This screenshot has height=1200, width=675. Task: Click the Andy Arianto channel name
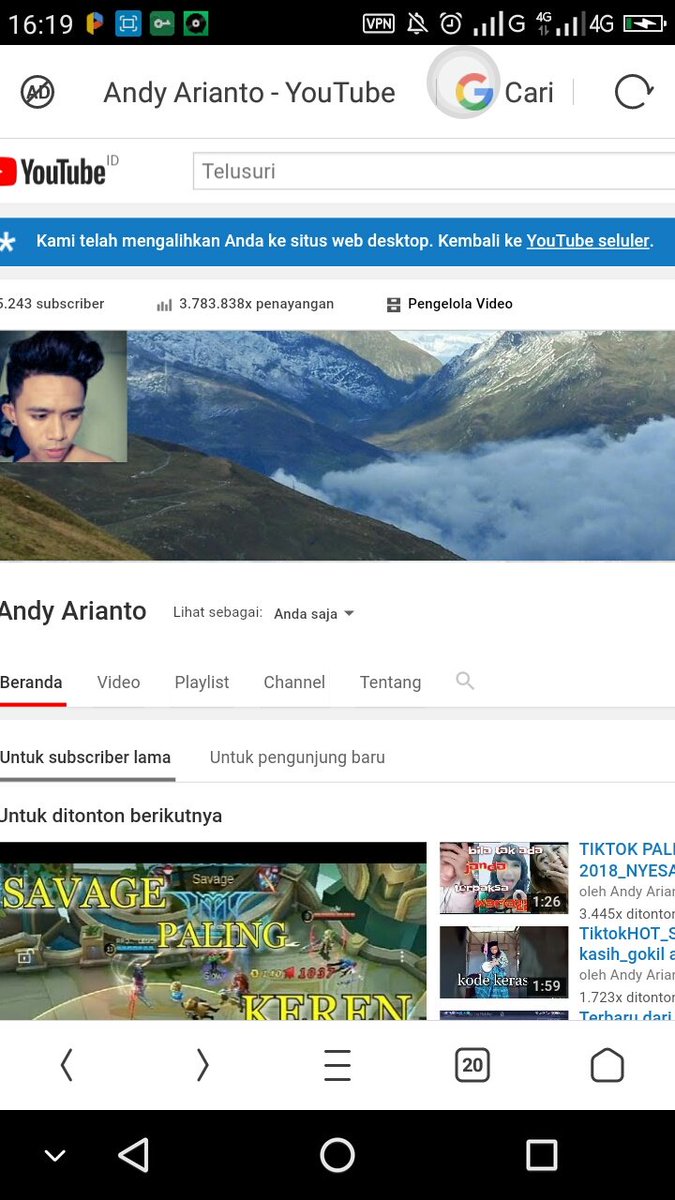(73, 611)
